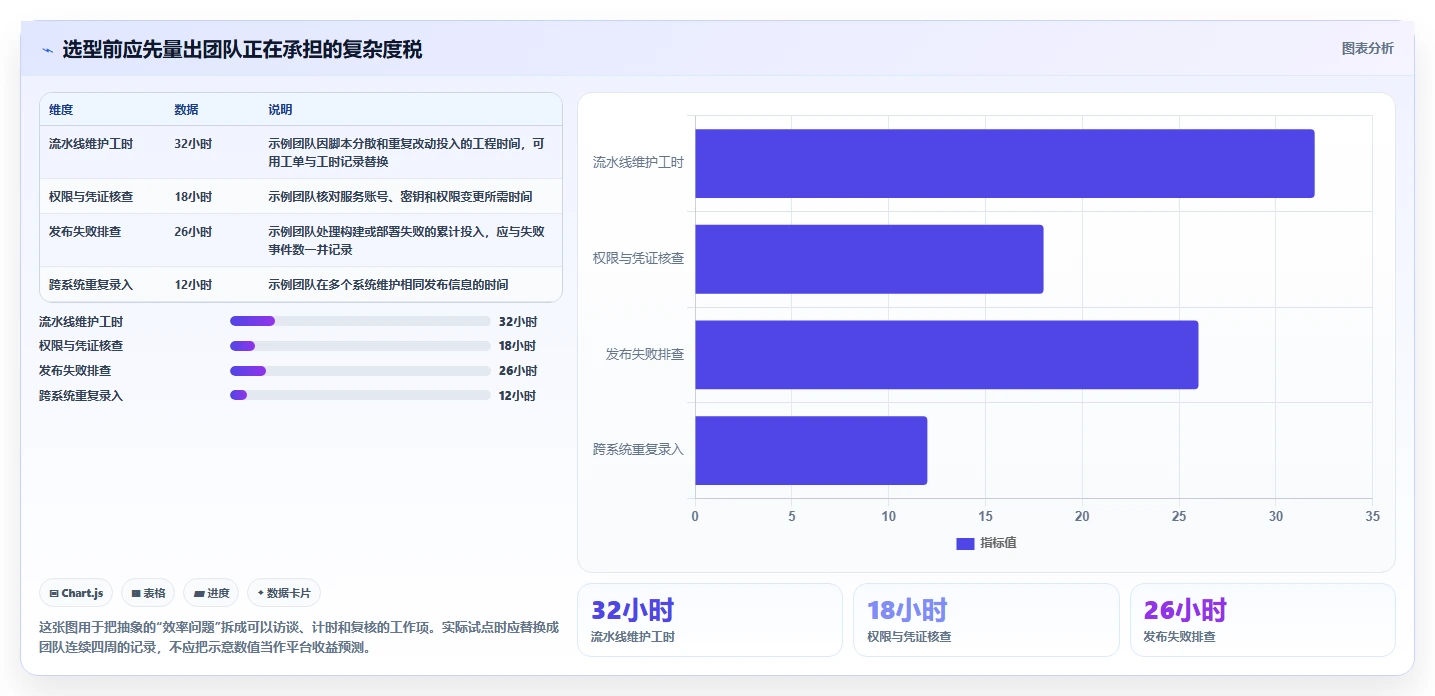Click the 数据 table column header
The height and width of the screenshot is (696, 1435).
186,110
